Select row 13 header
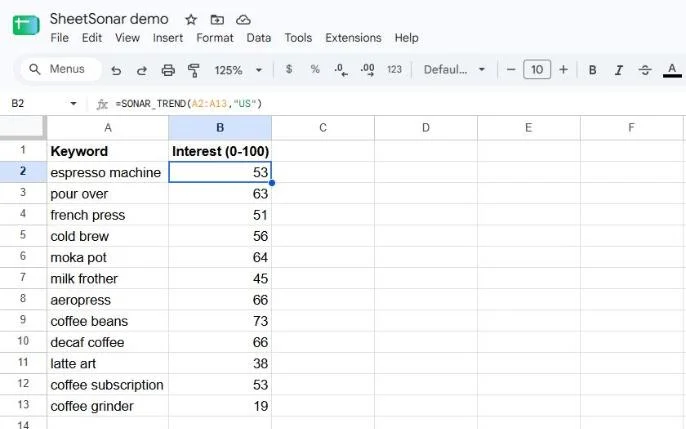 [23, 405]
